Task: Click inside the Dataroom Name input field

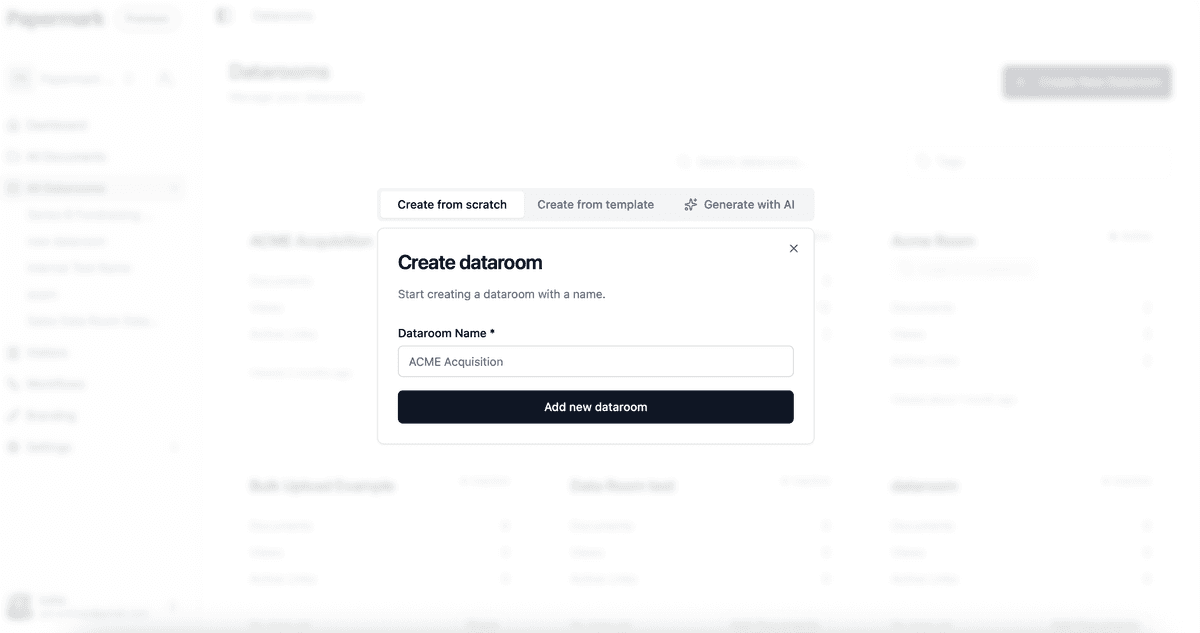Action: (x=595, y=361)
